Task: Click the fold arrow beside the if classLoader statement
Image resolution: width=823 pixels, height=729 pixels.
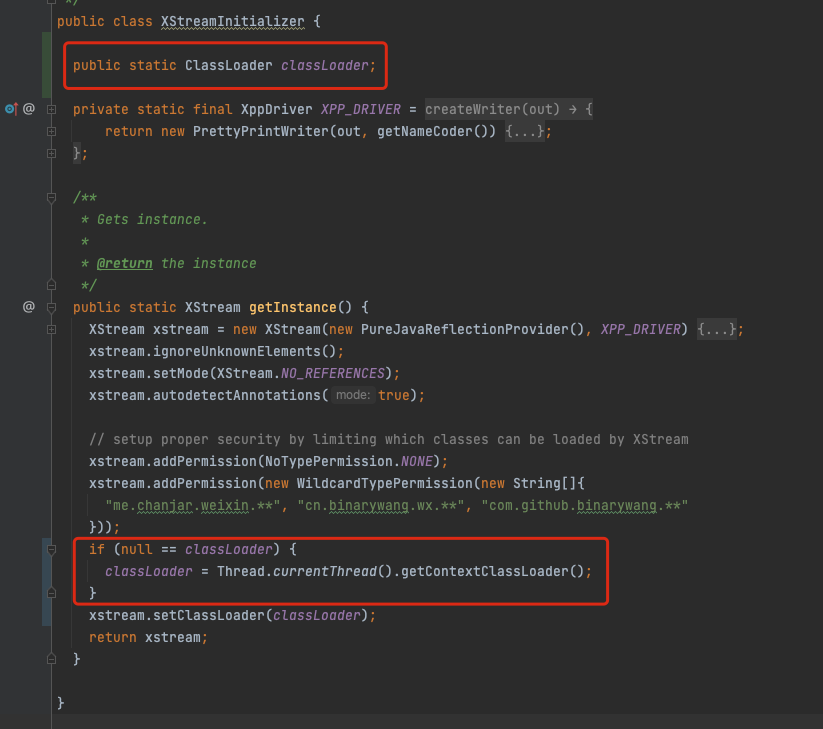Action: pyautogui.click(x=51, y=549)
